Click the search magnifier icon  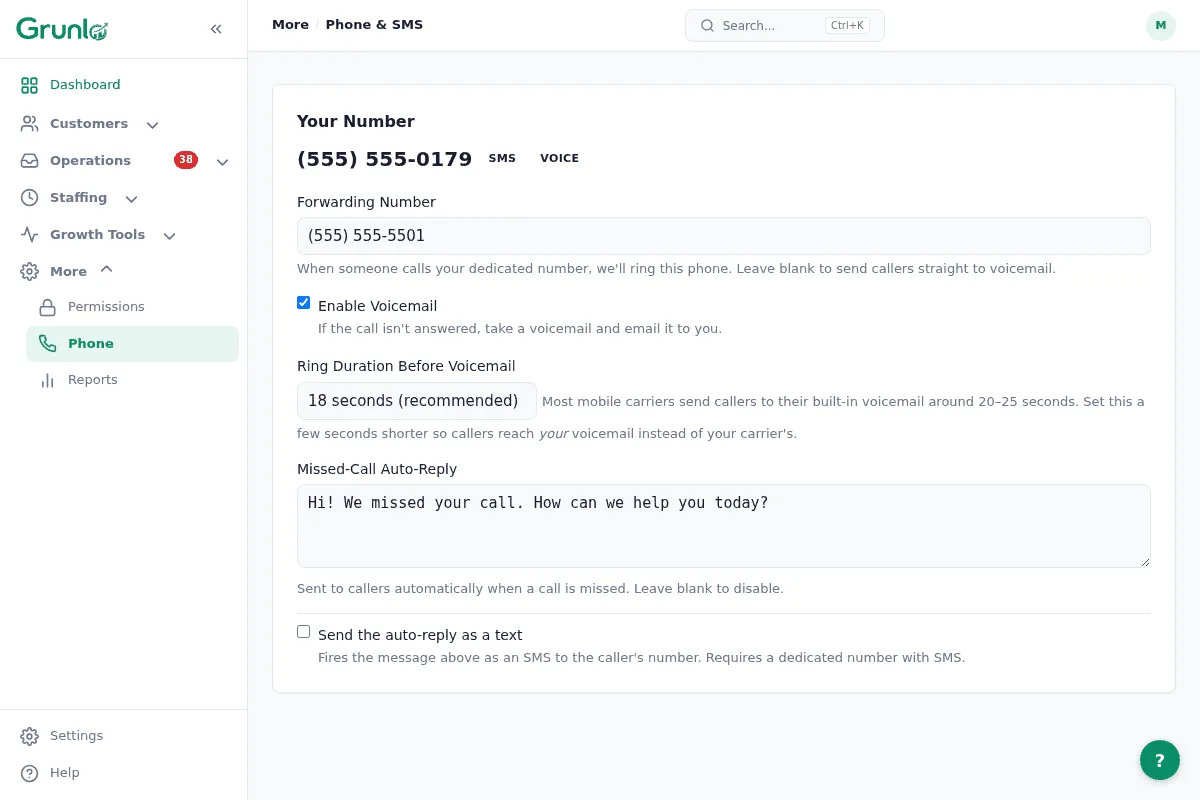[707, 26]
